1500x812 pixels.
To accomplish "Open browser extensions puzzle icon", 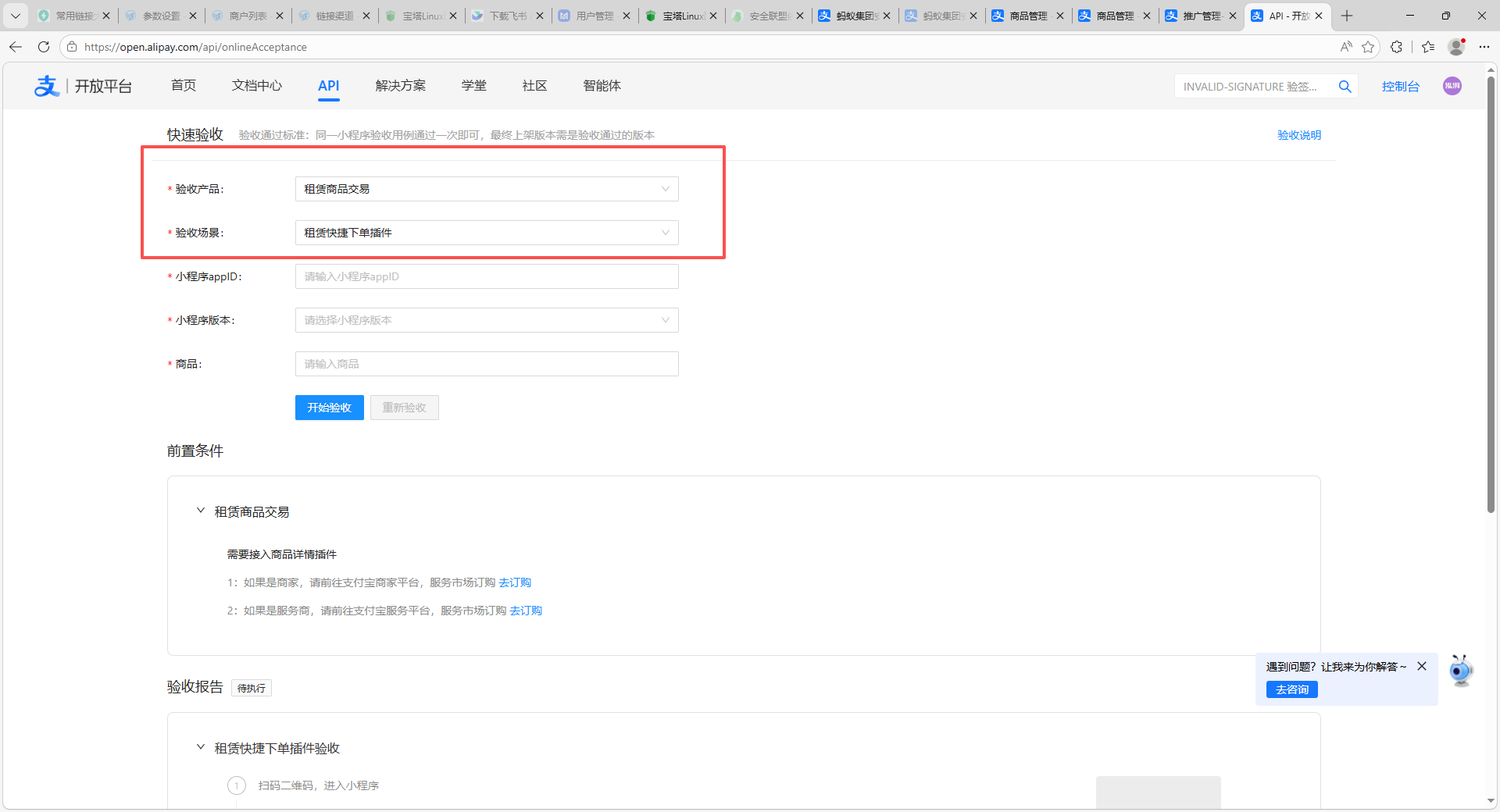I will (1396, 47).
